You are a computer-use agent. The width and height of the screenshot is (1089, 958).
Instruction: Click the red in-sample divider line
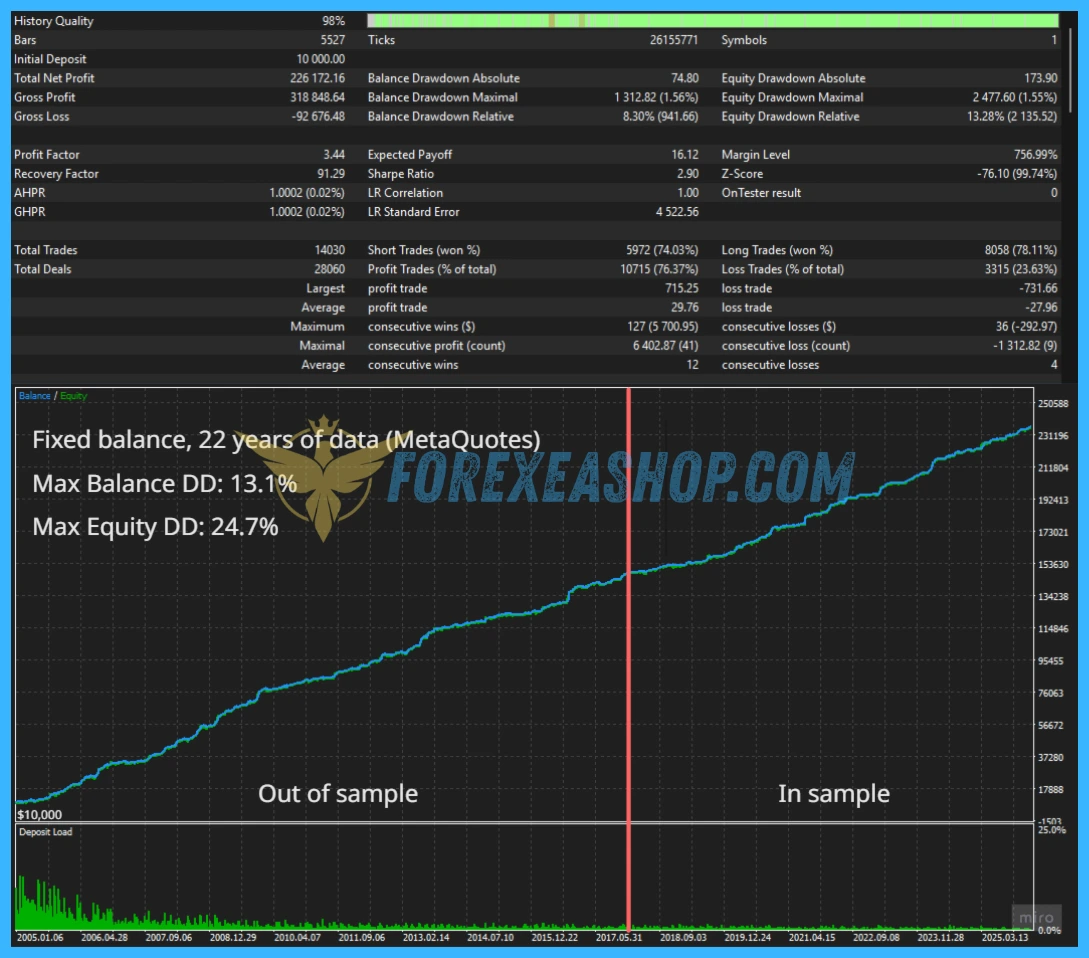(629, 659)
